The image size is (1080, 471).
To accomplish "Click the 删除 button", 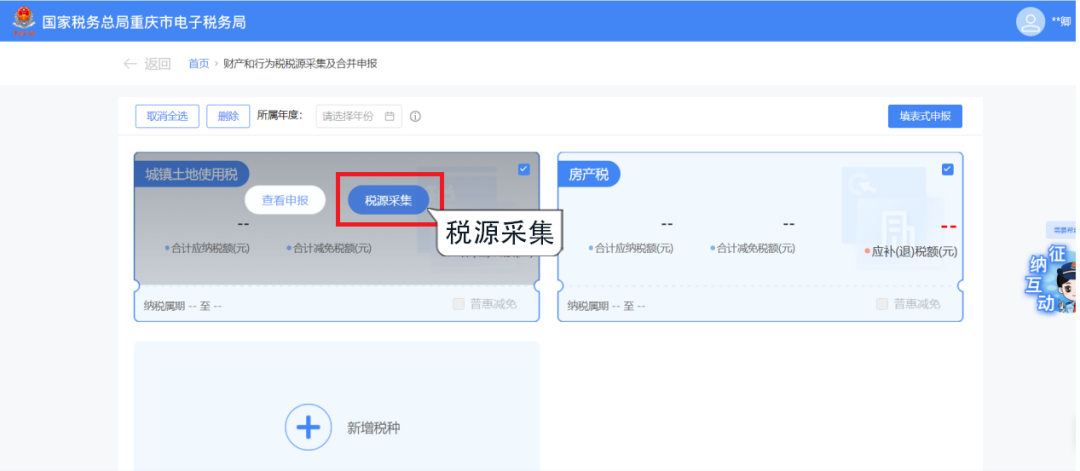I will pyautogui.click(x=228, y=116).
